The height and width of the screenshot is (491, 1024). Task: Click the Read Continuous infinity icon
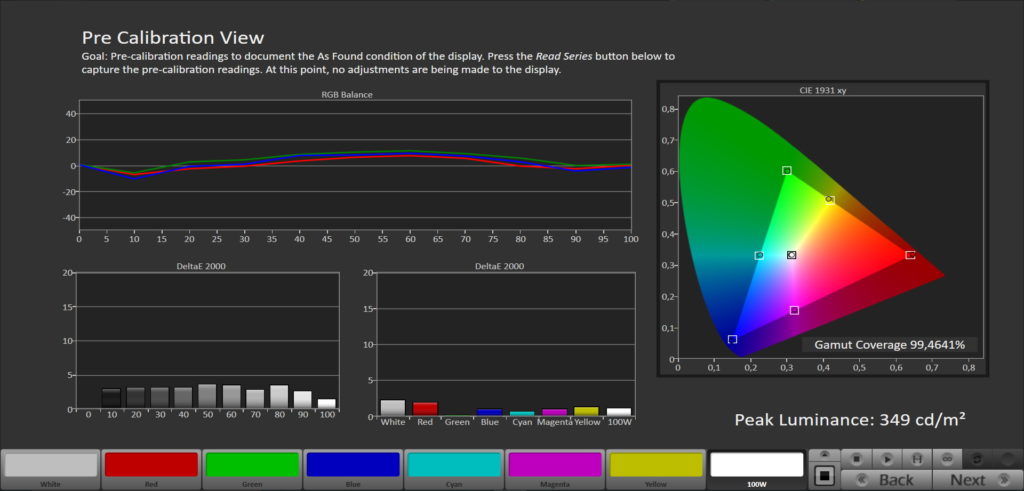tap(948, 459)
